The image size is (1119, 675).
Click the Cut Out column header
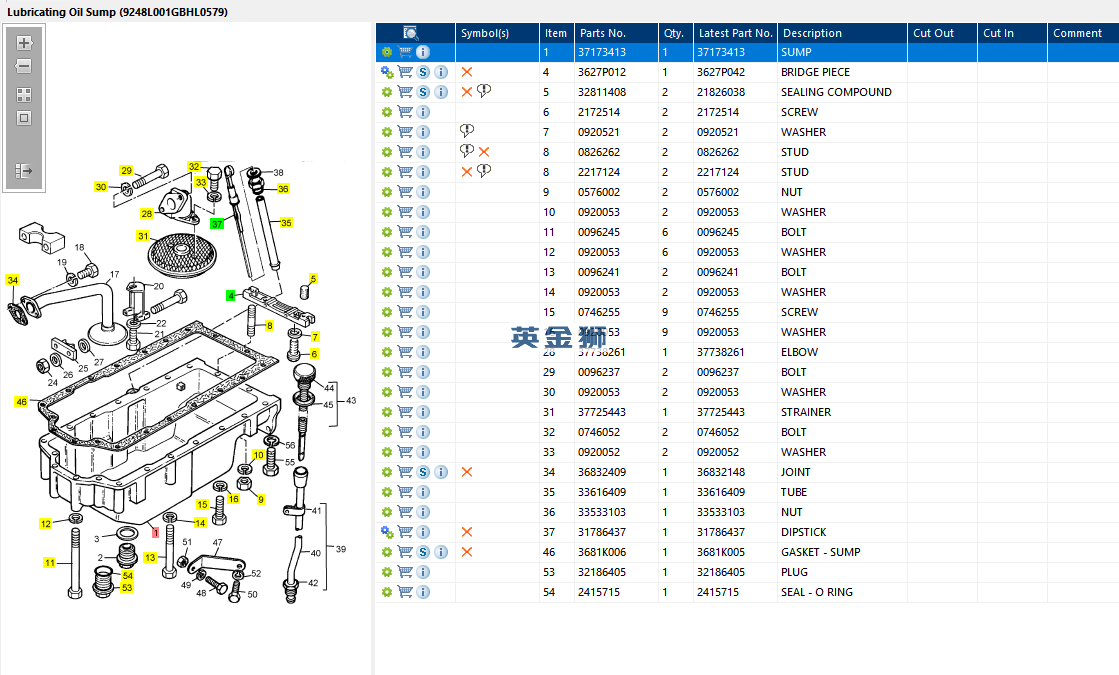(x=942, y=33)
